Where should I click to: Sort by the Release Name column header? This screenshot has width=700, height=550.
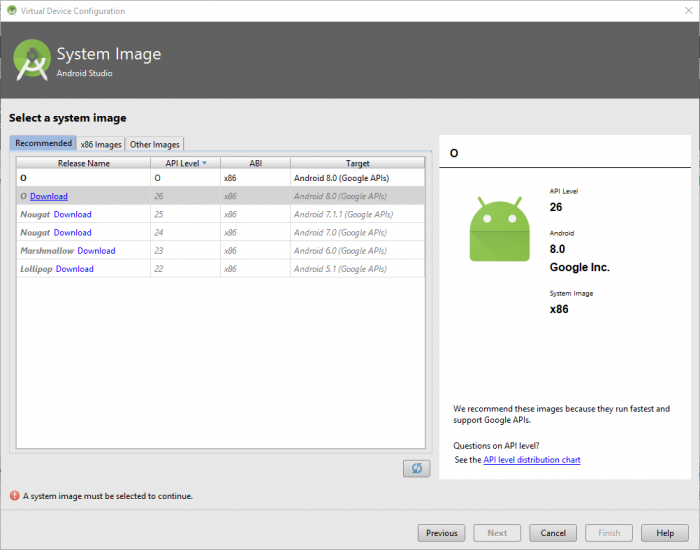pyautogui.click(x=83, y=163)
